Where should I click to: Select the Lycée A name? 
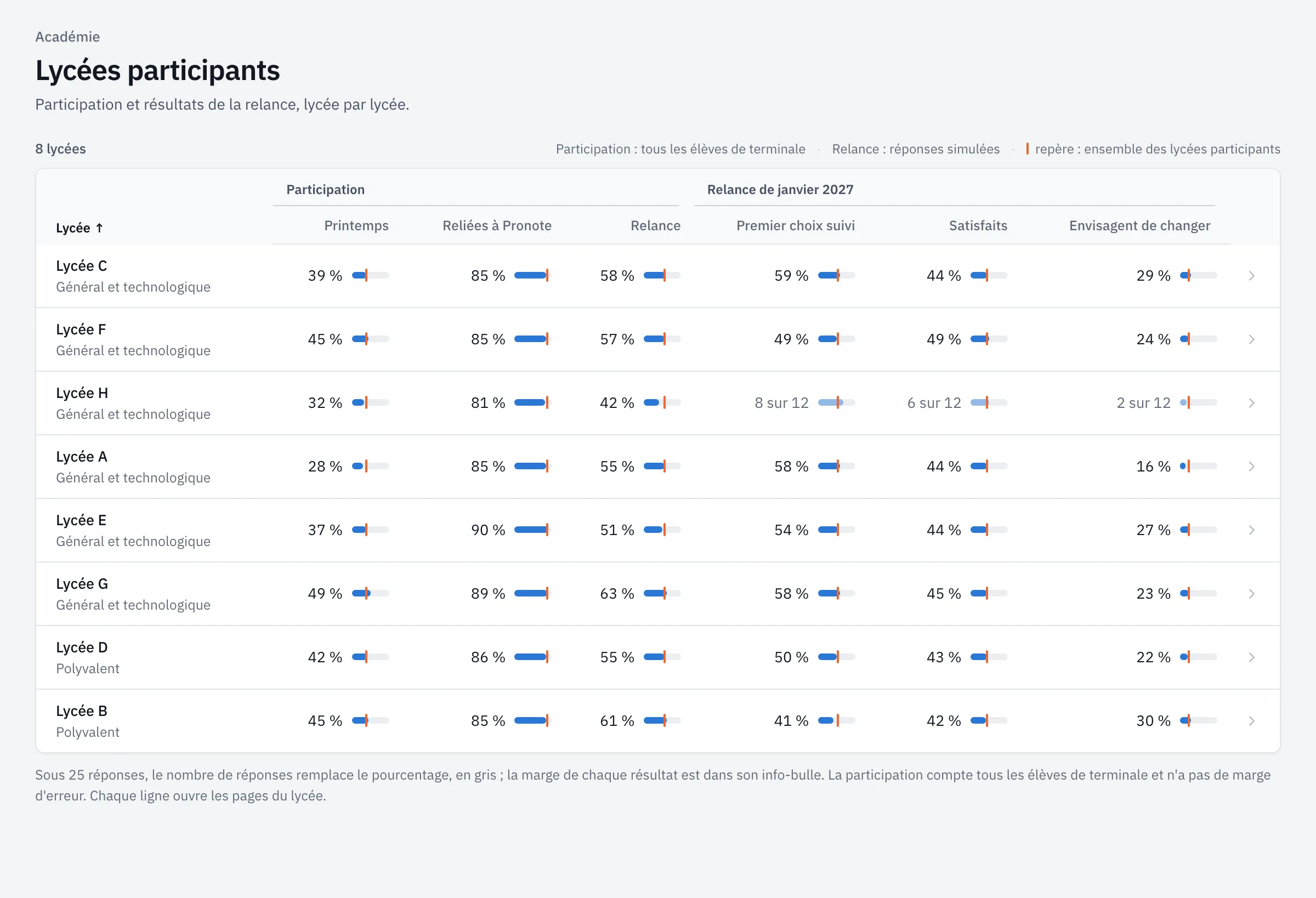(82, 456)
